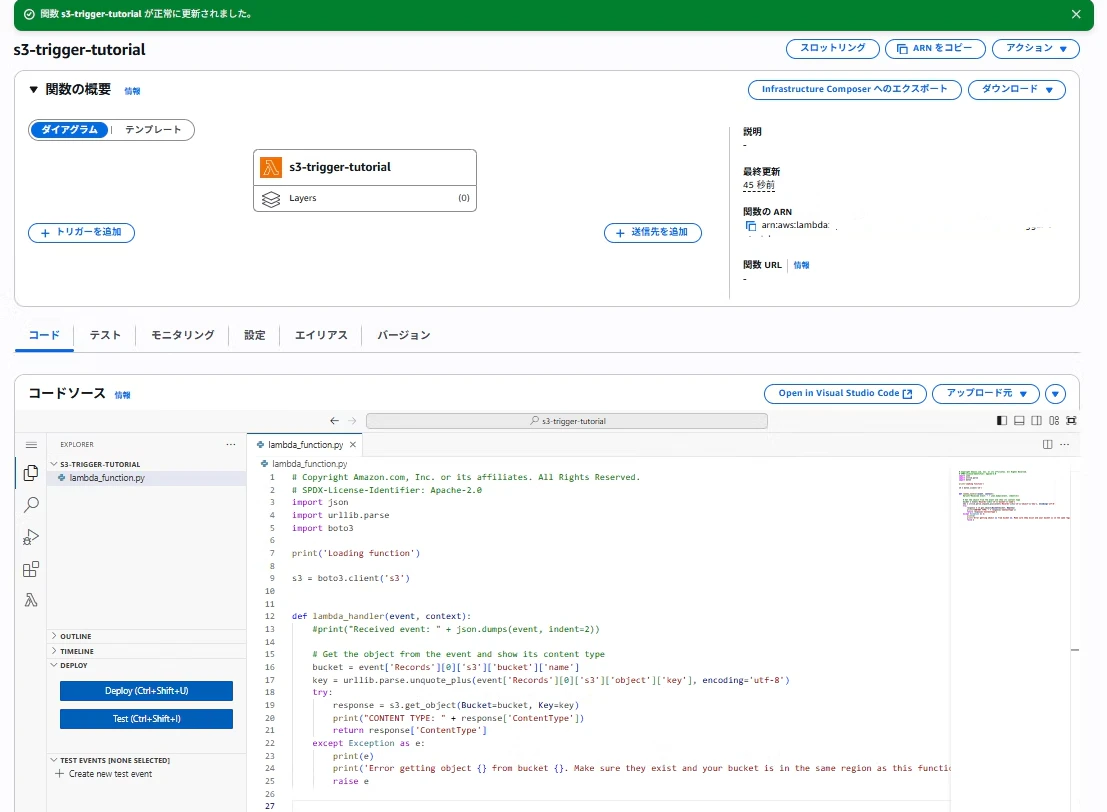
Task: Toggle secondary sidebar layout icon
Action: (x=1036, y=421)
